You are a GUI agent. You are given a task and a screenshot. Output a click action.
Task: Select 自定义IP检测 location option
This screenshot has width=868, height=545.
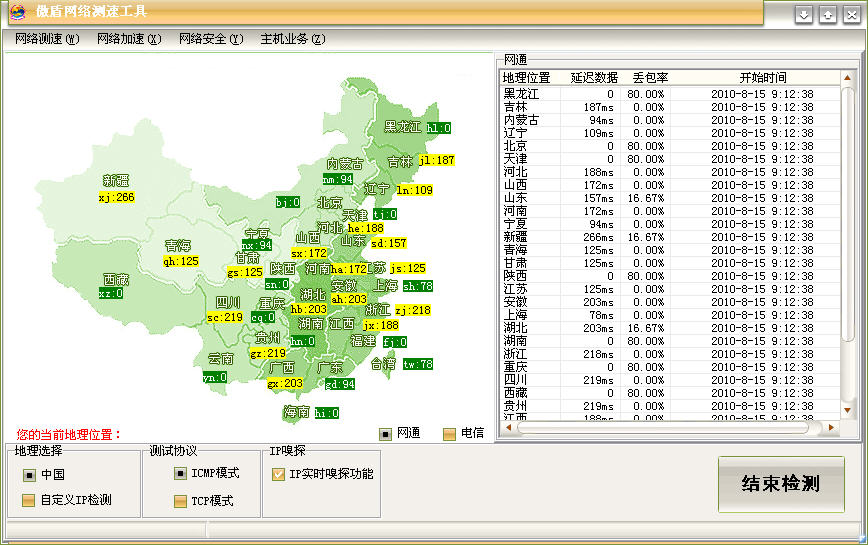tap(29, 500)
